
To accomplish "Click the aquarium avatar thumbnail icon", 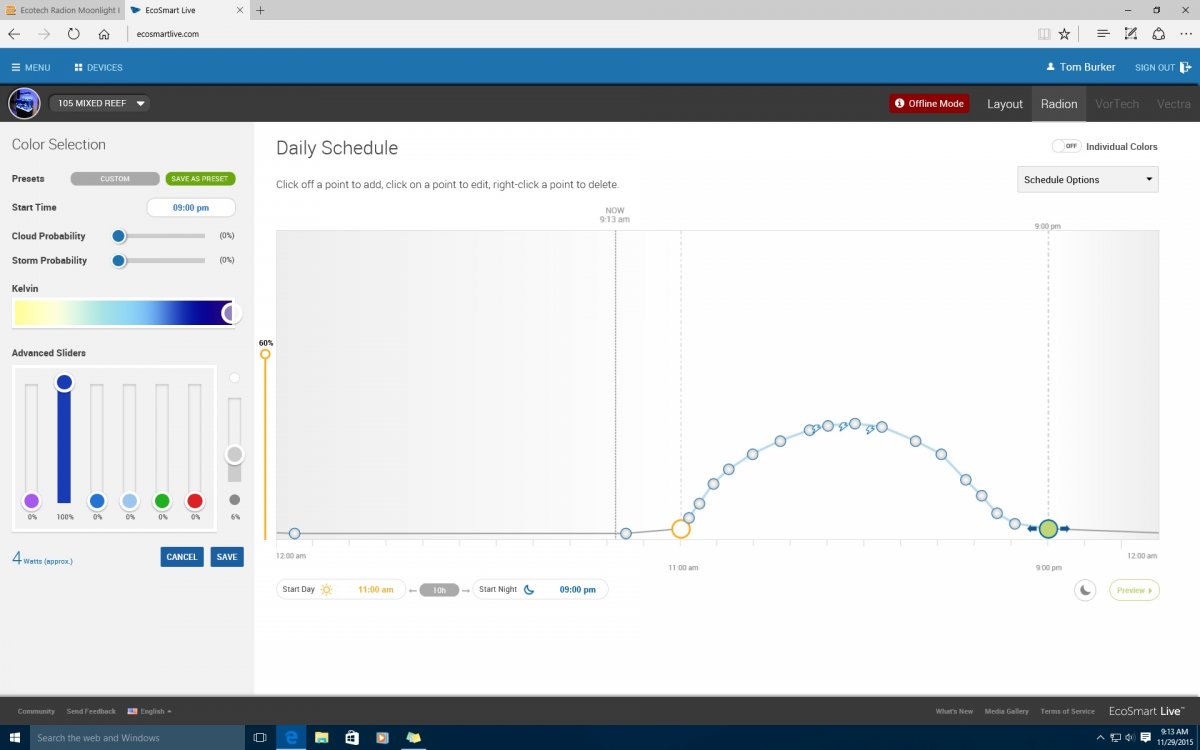I will tap(24, 103).
